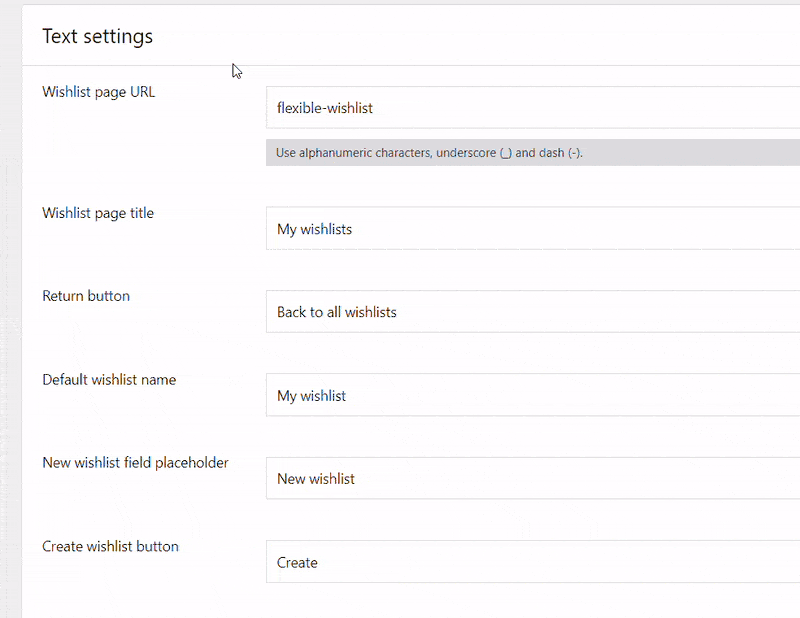Click the alphanumeric characters hint text
800x618 pixels.
(429, 153)
